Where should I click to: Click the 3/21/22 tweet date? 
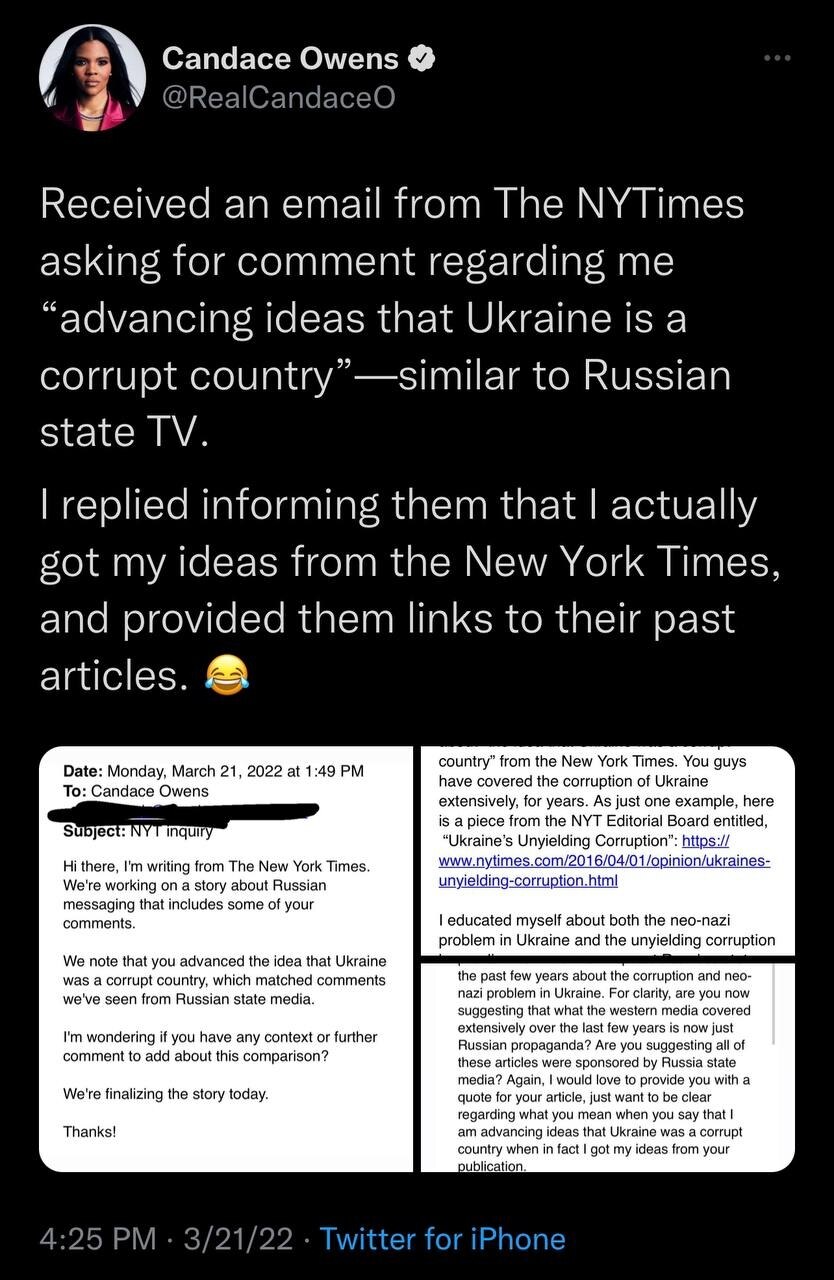tap(237, 1240)
